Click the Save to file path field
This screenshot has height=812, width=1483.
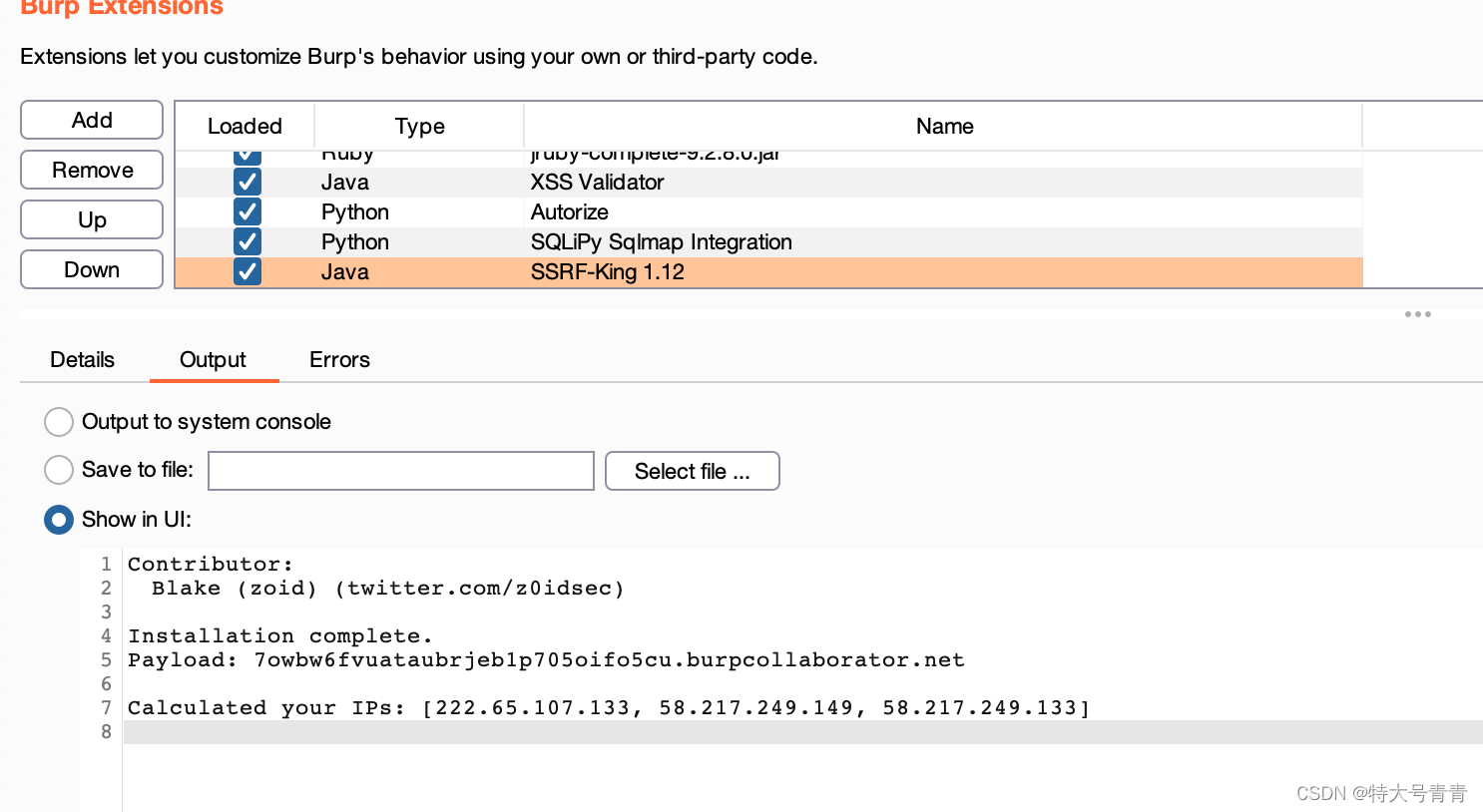(401, 471)
